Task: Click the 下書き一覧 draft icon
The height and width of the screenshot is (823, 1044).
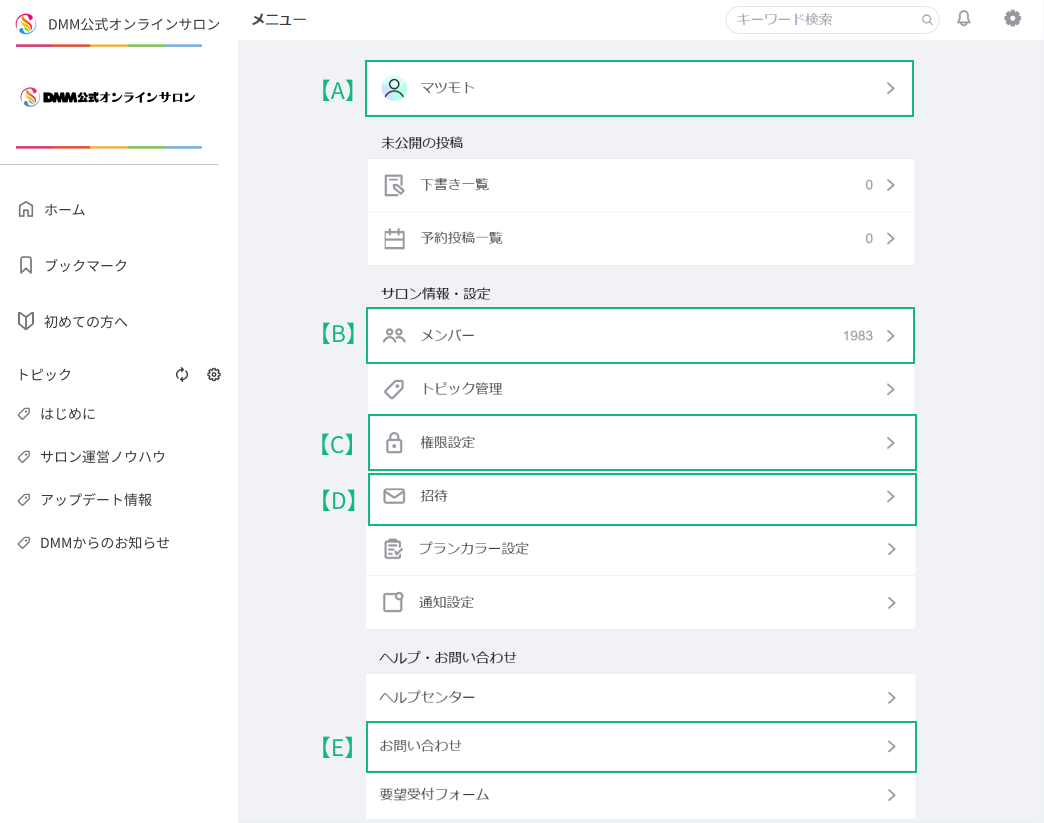Action: (x=394, y=185)
